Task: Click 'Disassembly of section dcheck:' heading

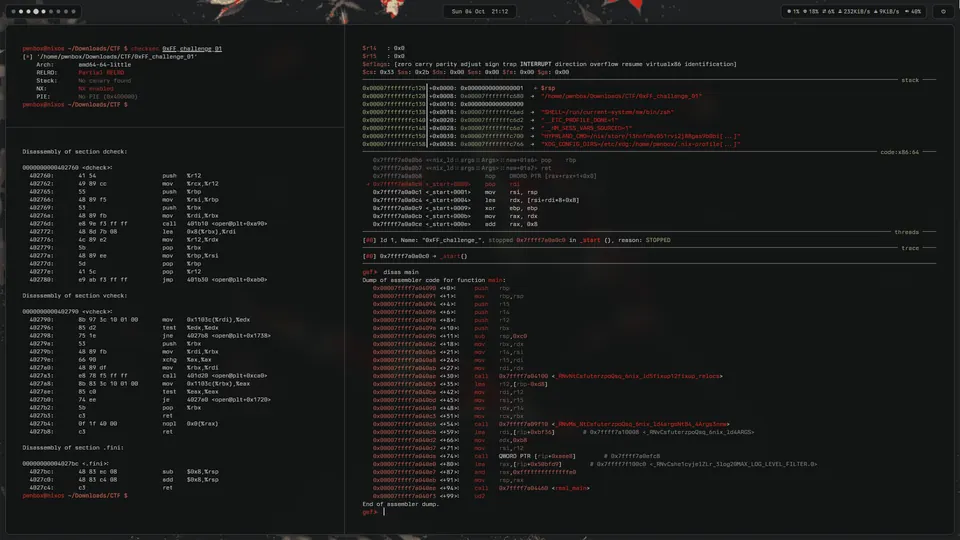Action: tap(75, 151)
